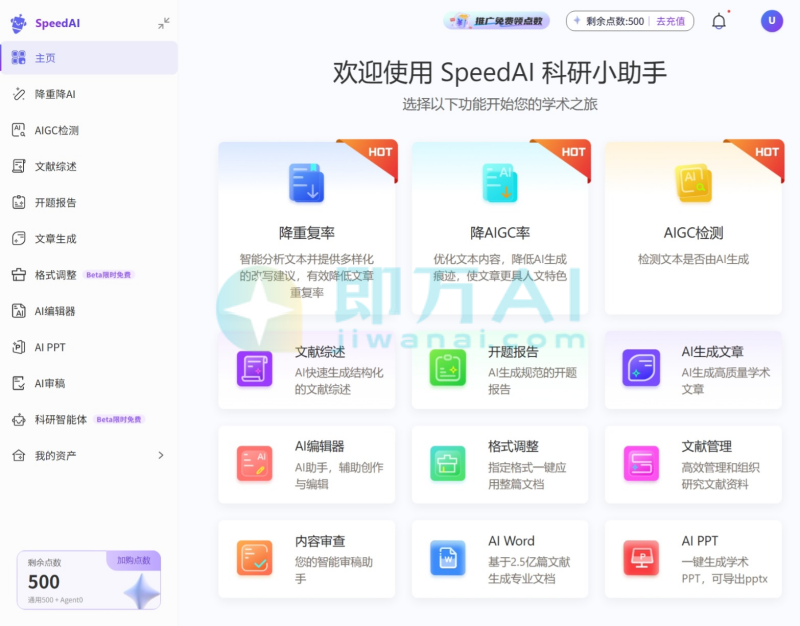
Task: Click the U user avatar
Action: tap(771, 21)
